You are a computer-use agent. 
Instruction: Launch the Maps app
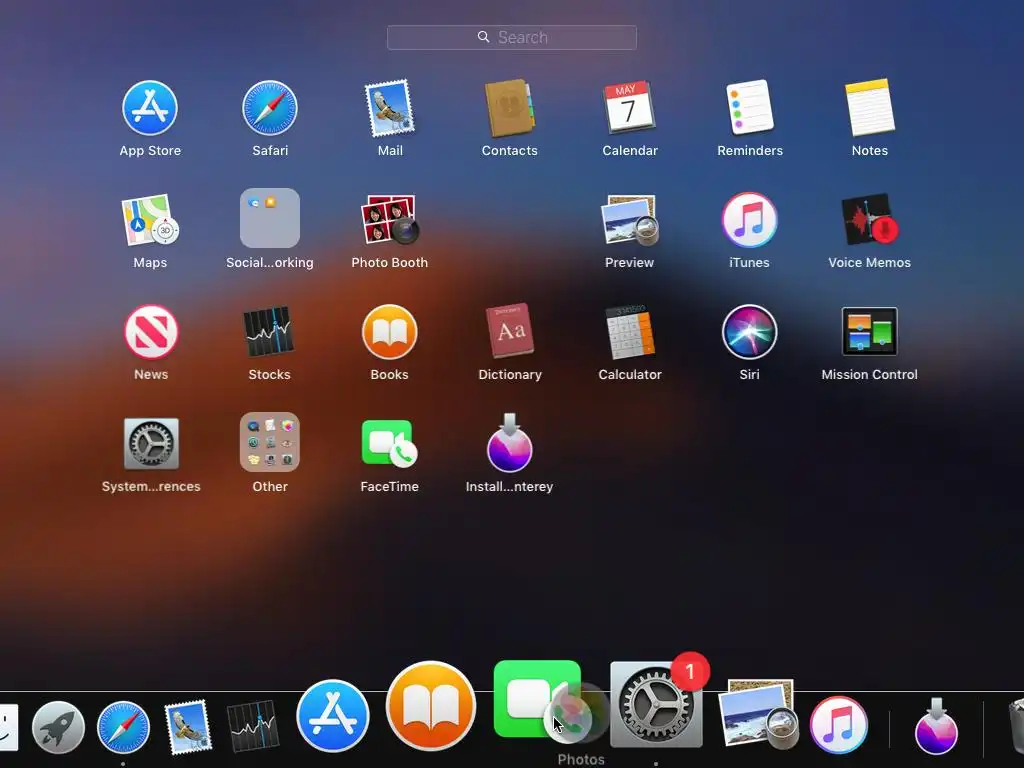click(x=150, y=219)
